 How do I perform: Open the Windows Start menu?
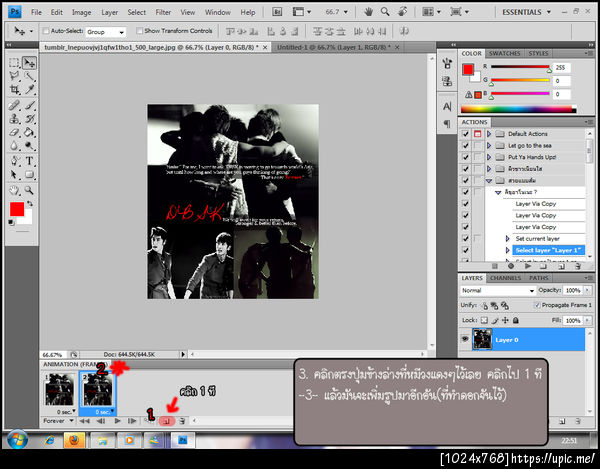pyautogui.click(x=18, y=440)
